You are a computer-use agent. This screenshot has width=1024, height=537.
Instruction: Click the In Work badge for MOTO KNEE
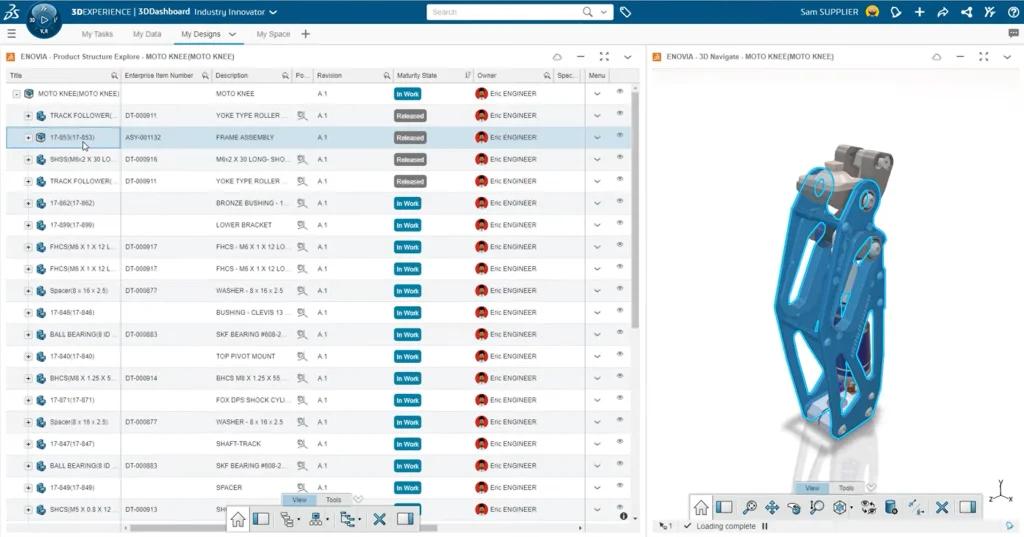tap(407, 94)
